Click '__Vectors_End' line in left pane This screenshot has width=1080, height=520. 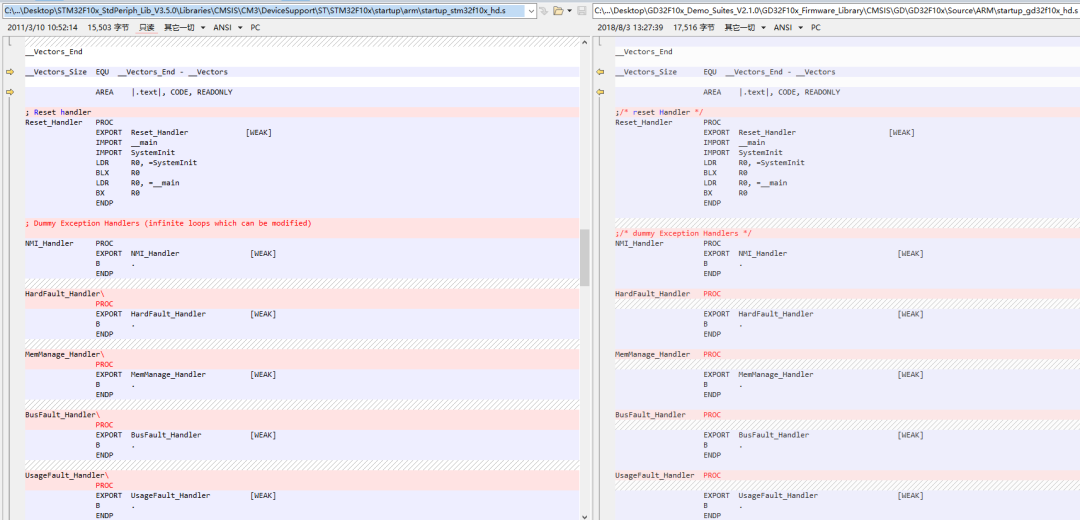click(x=54, y=52)
